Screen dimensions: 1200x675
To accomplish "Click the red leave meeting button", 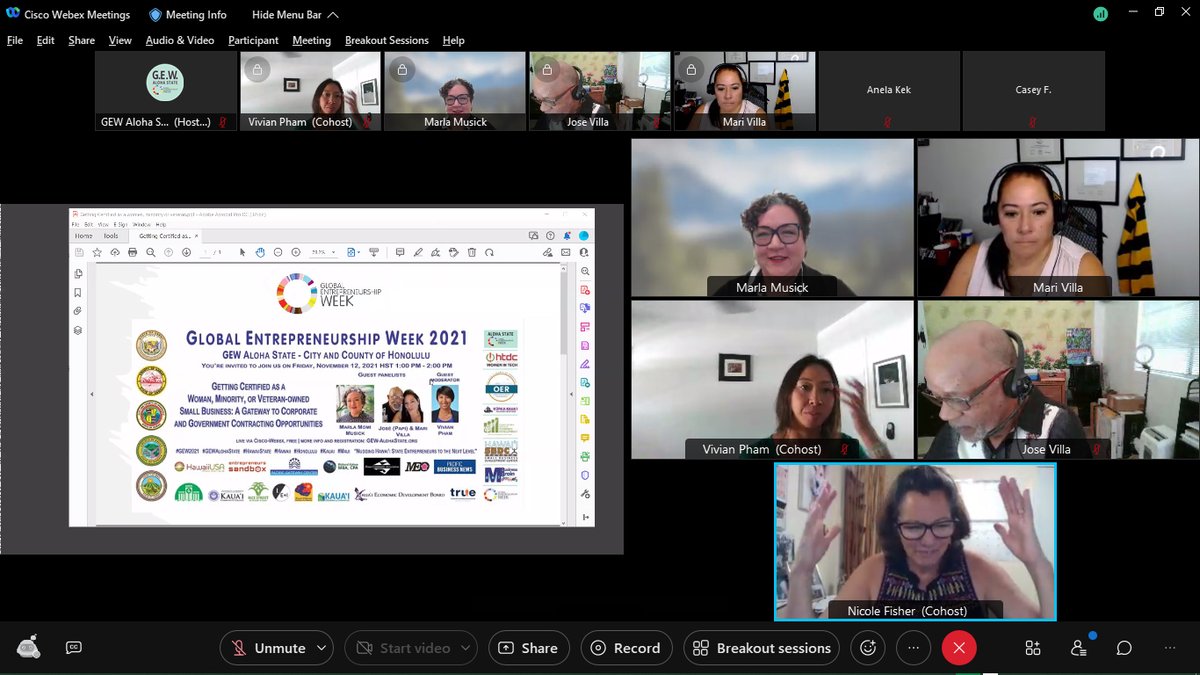I will 958,648.
